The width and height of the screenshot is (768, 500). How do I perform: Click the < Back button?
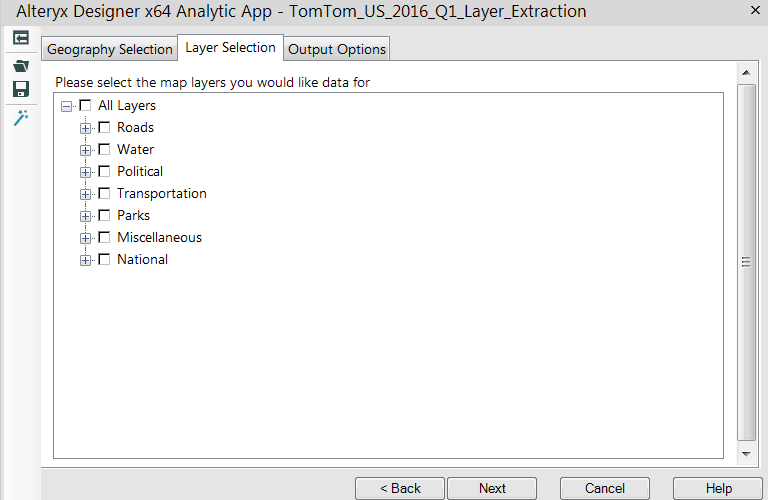pyautogui.click(x=400, y=488)
